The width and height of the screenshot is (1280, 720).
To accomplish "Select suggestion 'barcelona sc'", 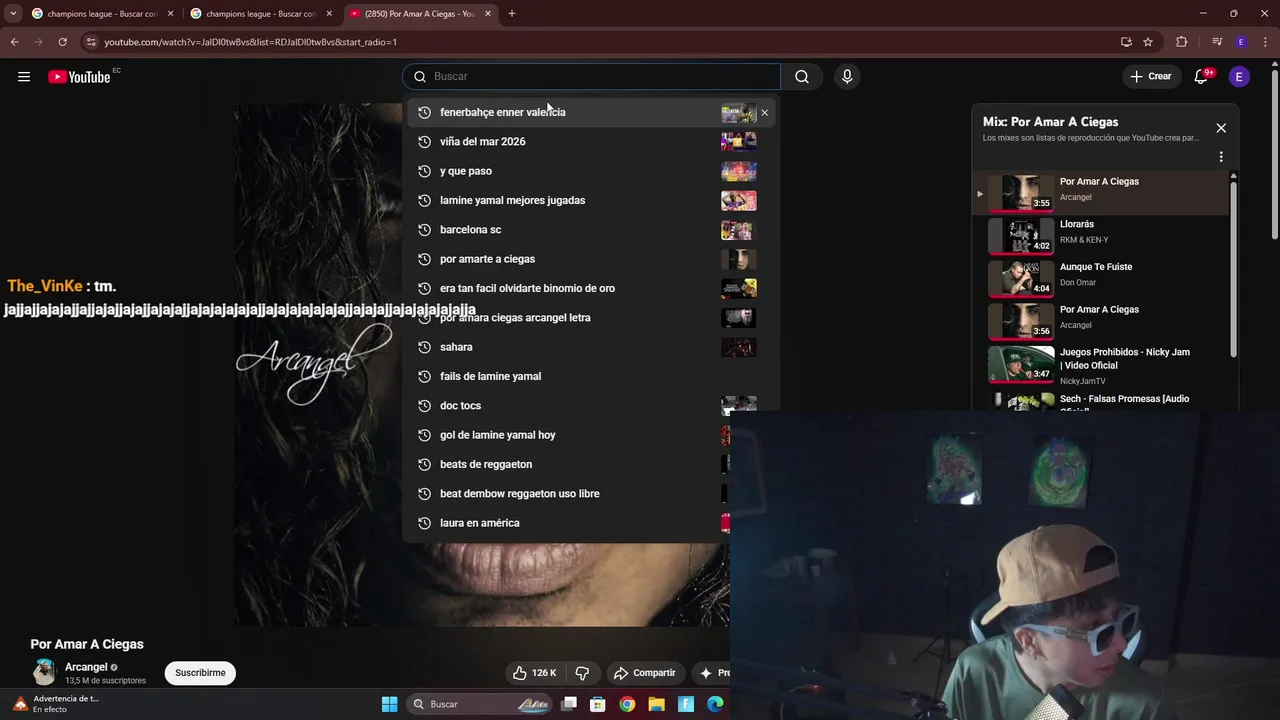I will (590, 230).
